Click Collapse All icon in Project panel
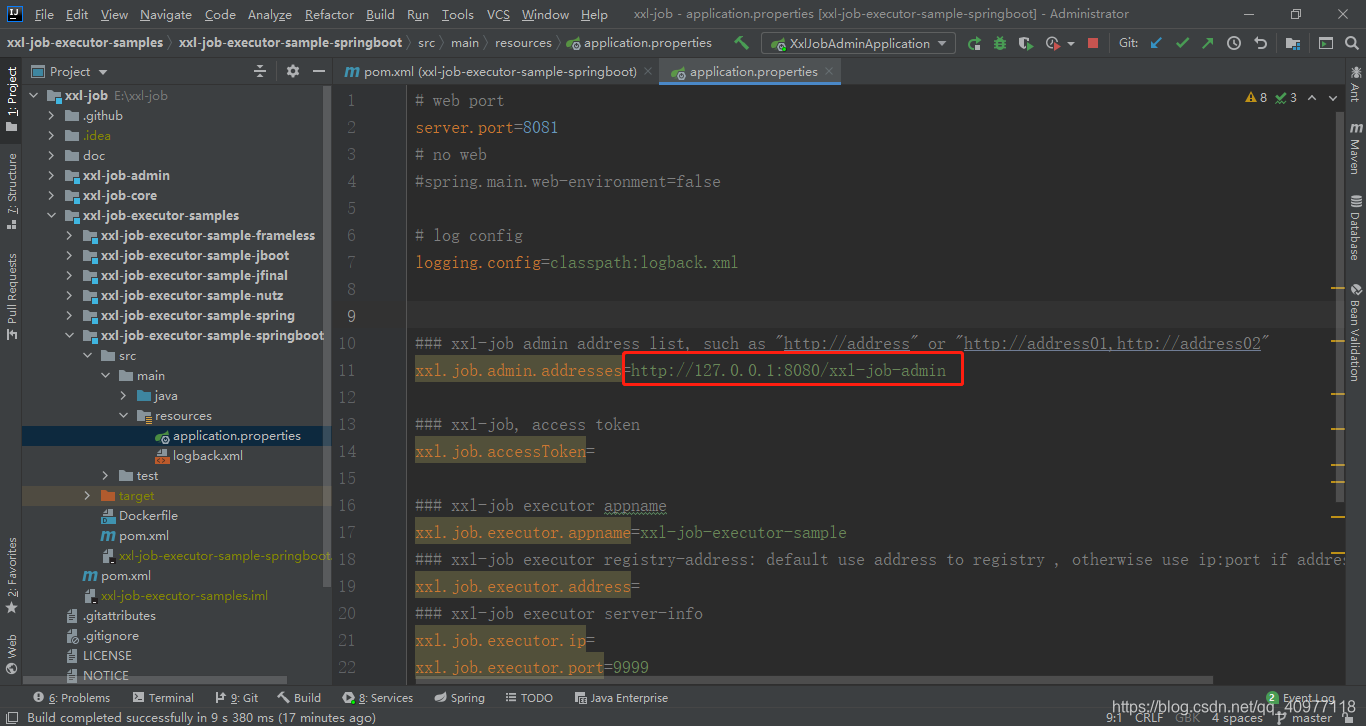The height and width of the screenshot is (726, 1366). point(260,71)
